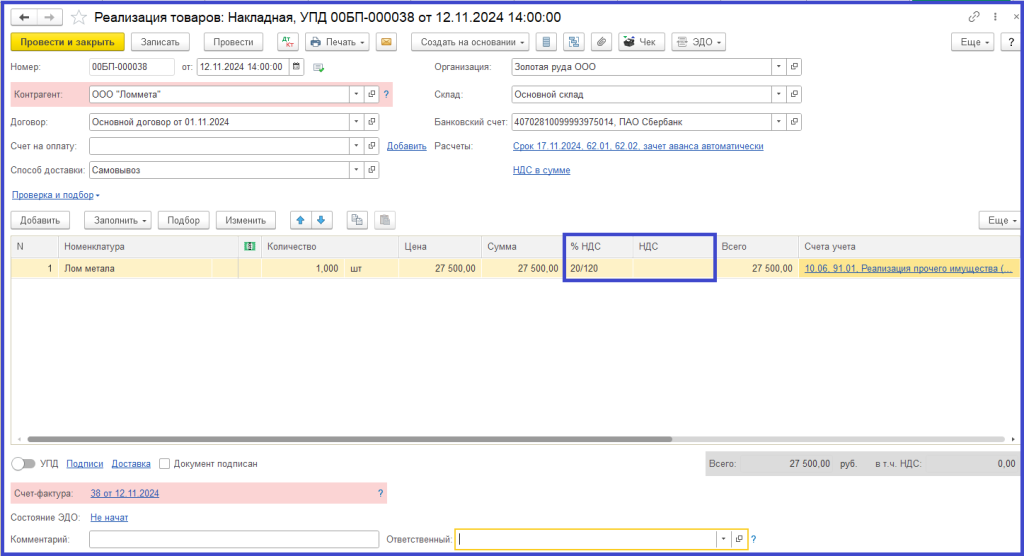Move row down with blue down arrow
Image resolution: width=1024 pixels, height=556 pixels.
point(321,220)
